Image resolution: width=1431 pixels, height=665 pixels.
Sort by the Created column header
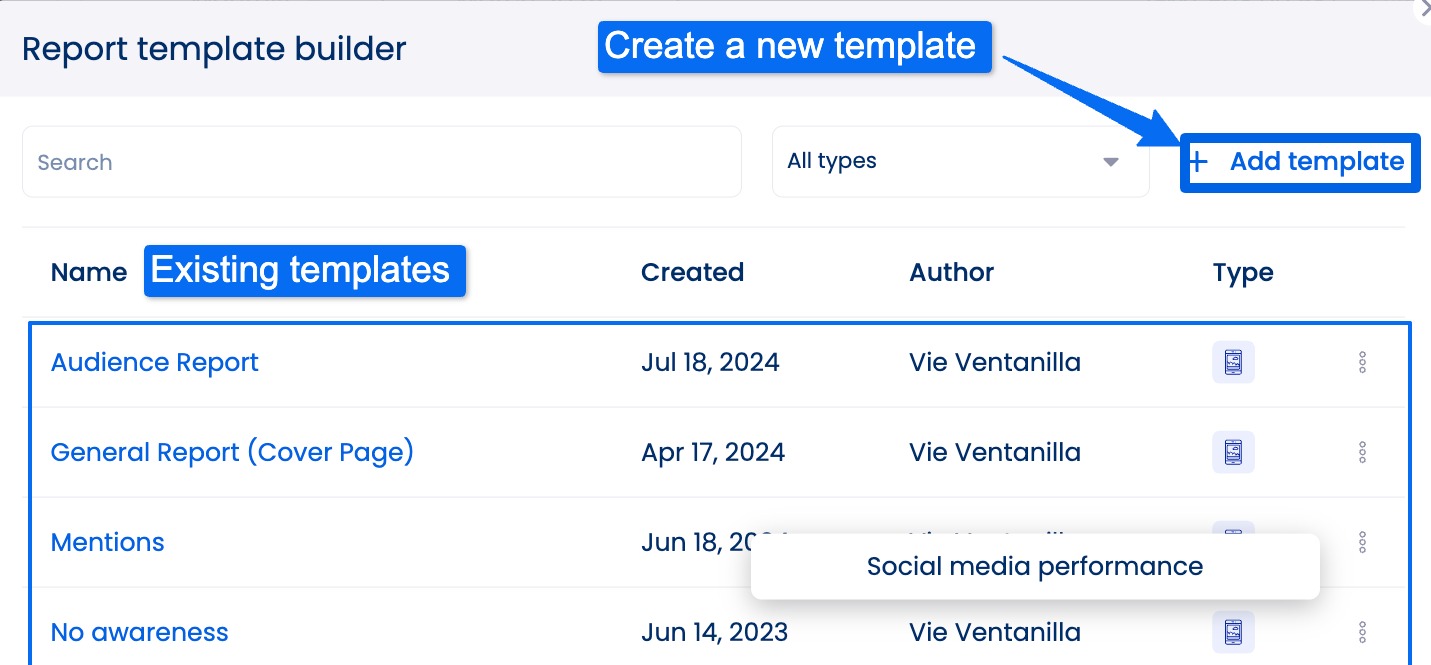(692, 272)
